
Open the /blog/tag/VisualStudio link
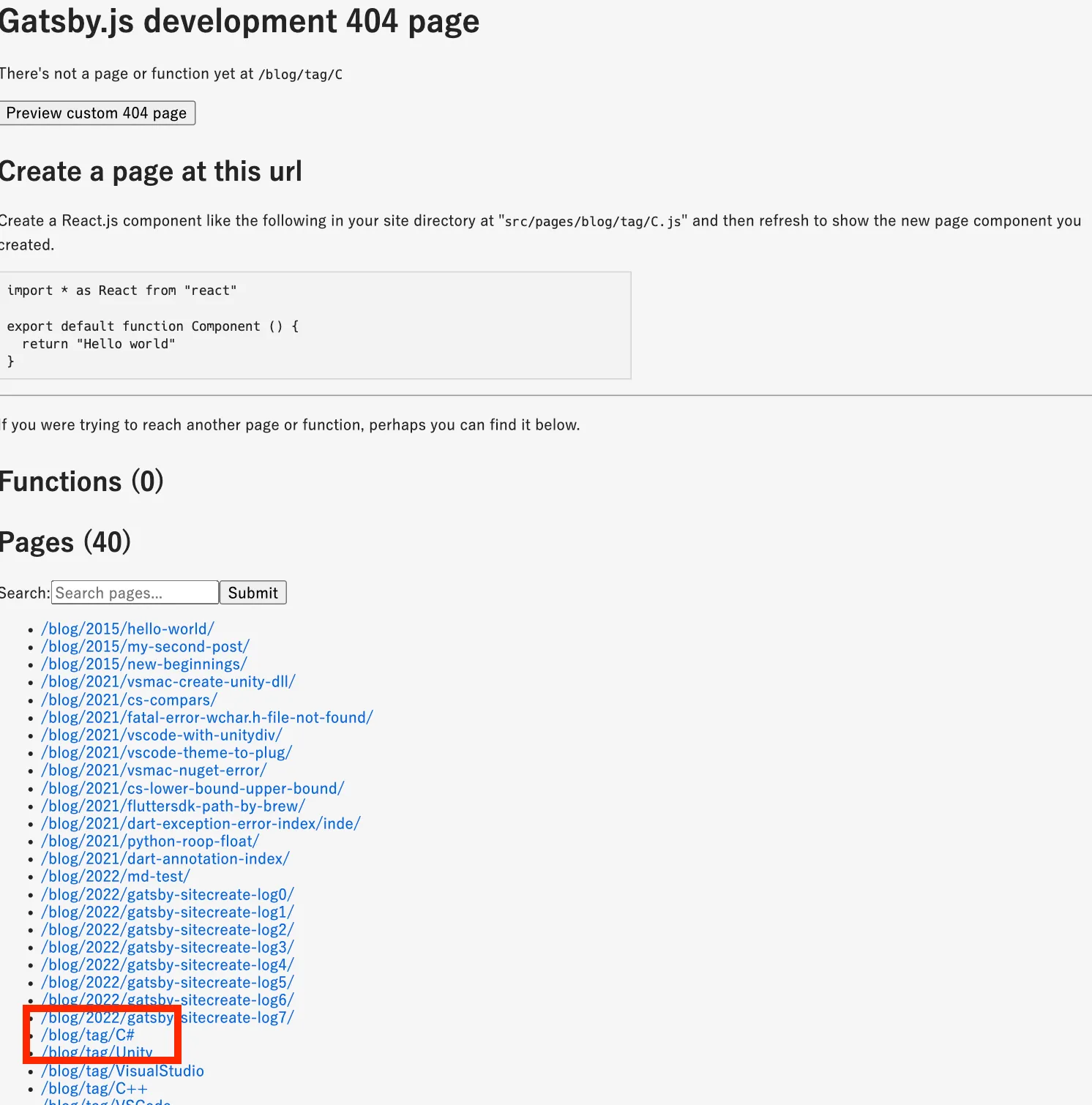tap(122, 1071)
